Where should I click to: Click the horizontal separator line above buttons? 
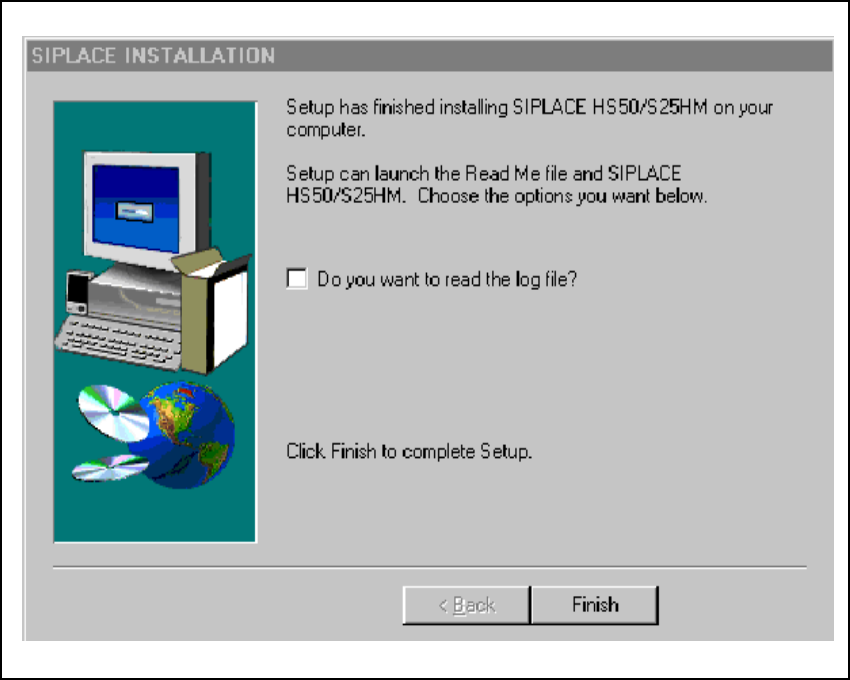click(429, 567)
